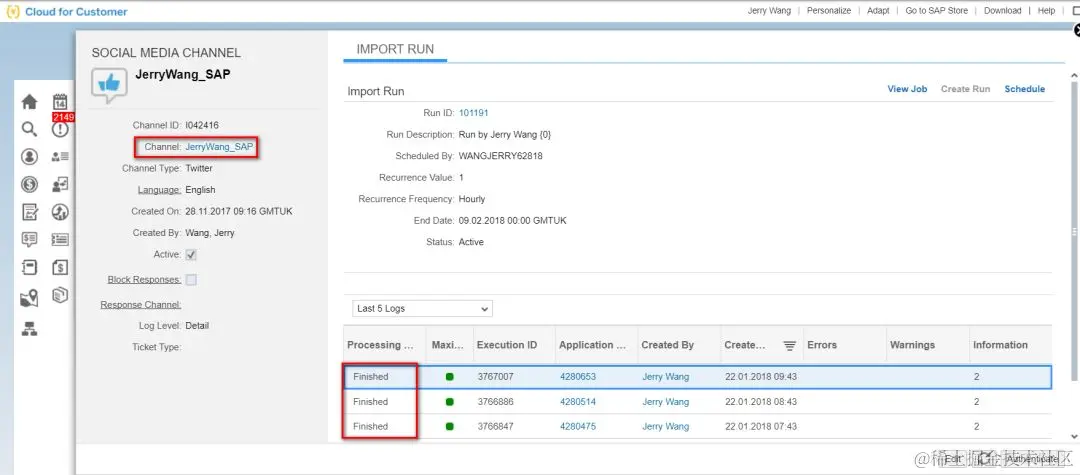Open Download in top menu

click(1002, 10)
